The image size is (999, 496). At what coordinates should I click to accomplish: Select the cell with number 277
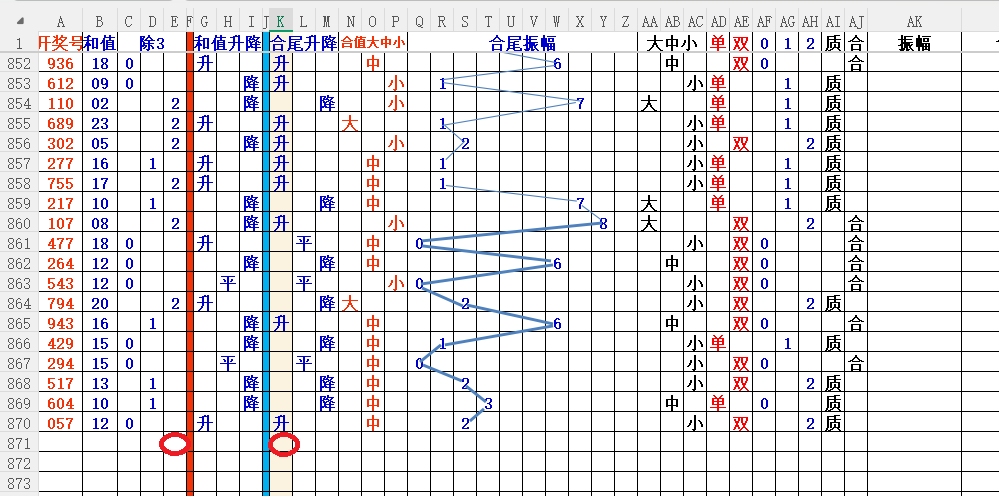pos(61,164)
